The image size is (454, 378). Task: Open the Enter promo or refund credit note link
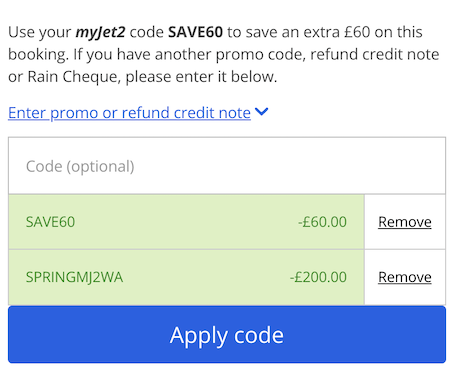tap(129, 113)
